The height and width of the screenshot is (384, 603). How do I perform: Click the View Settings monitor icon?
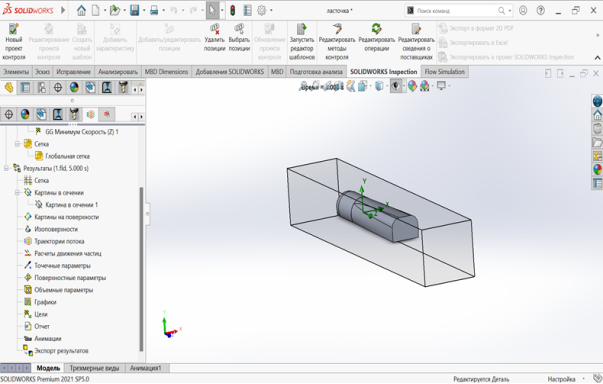(x=441, y=86)
